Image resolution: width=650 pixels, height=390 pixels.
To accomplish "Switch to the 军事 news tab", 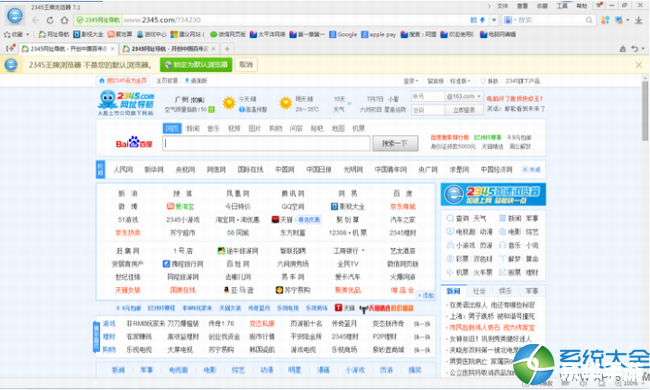I will (532, 291).
